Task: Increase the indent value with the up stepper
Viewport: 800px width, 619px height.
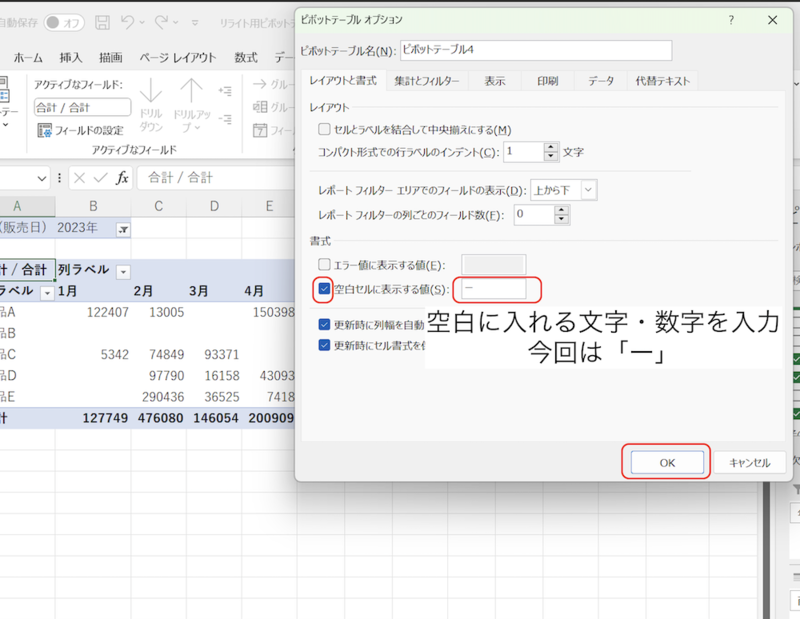Action: pyautogui.click(x=551, y=146)
